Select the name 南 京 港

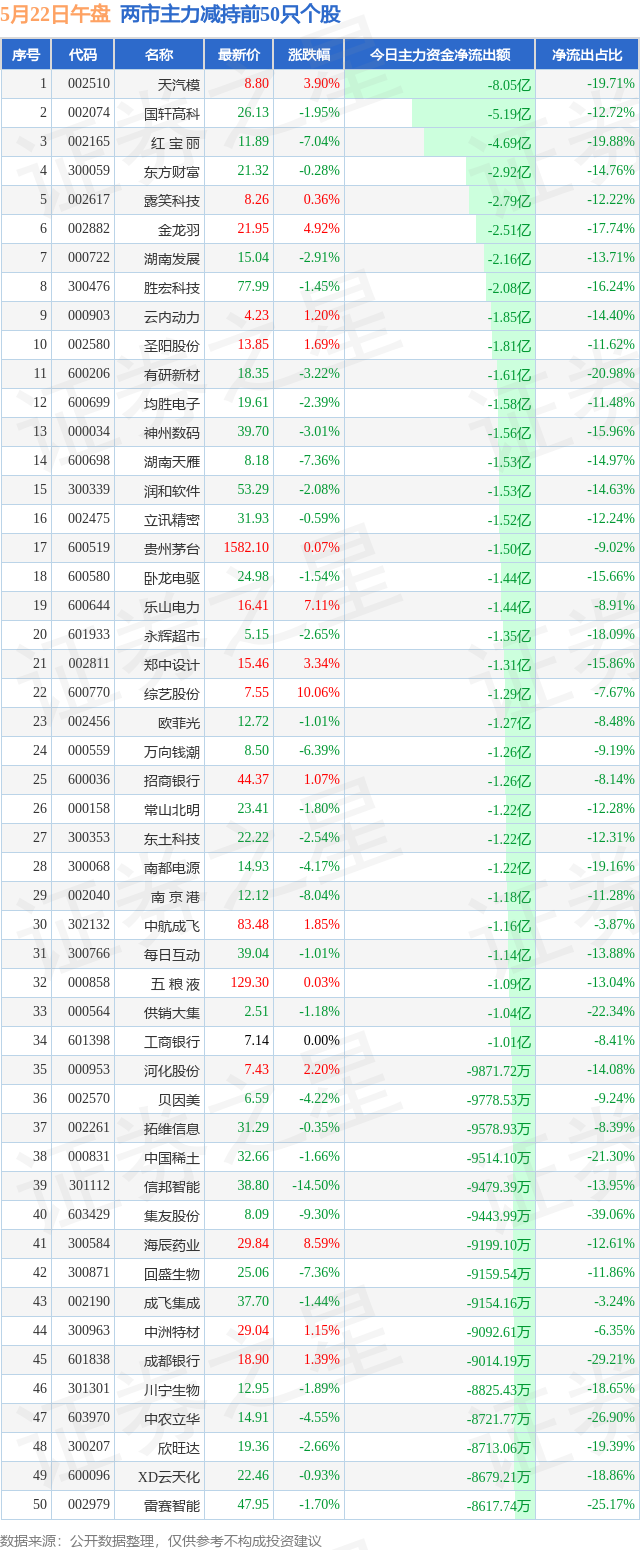click(175, 896)
